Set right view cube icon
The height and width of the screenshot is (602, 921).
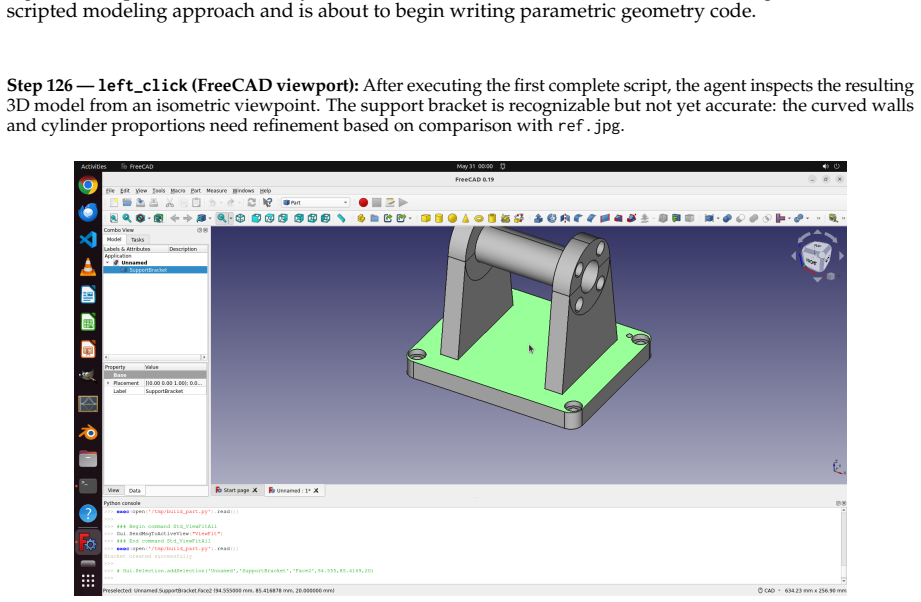click(283, 218)
